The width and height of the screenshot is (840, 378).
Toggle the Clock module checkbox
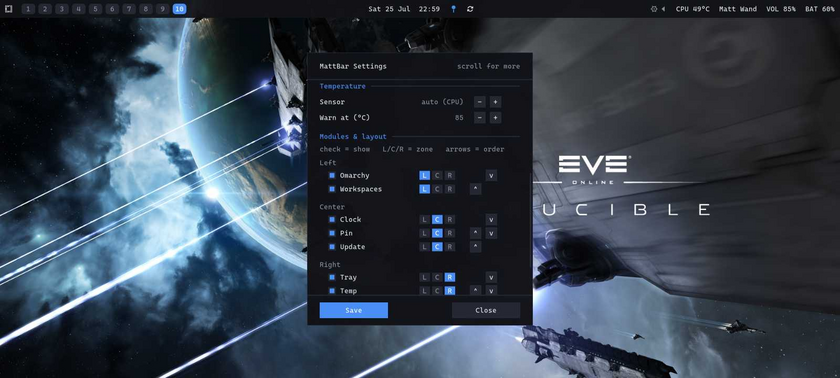(x=332, y=220)
